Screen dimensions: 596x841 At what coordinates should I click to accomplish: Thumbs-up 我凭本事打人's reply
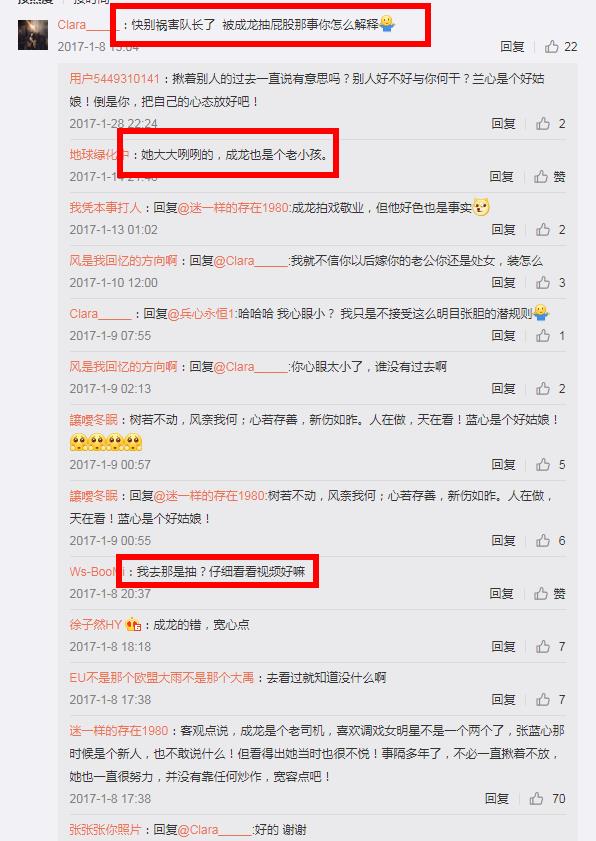point(543,230)
